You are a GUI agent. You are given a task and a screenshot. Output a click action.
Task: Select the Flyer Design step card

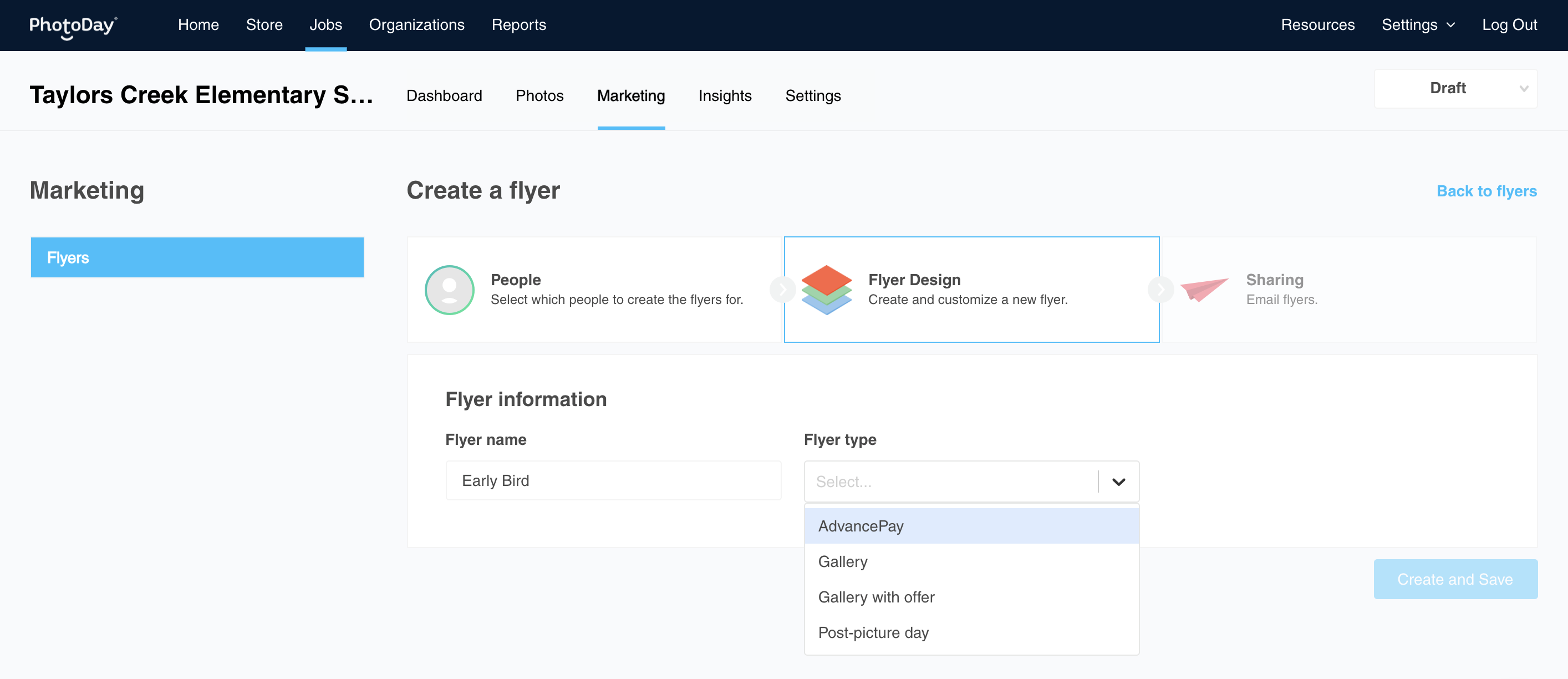971,290
